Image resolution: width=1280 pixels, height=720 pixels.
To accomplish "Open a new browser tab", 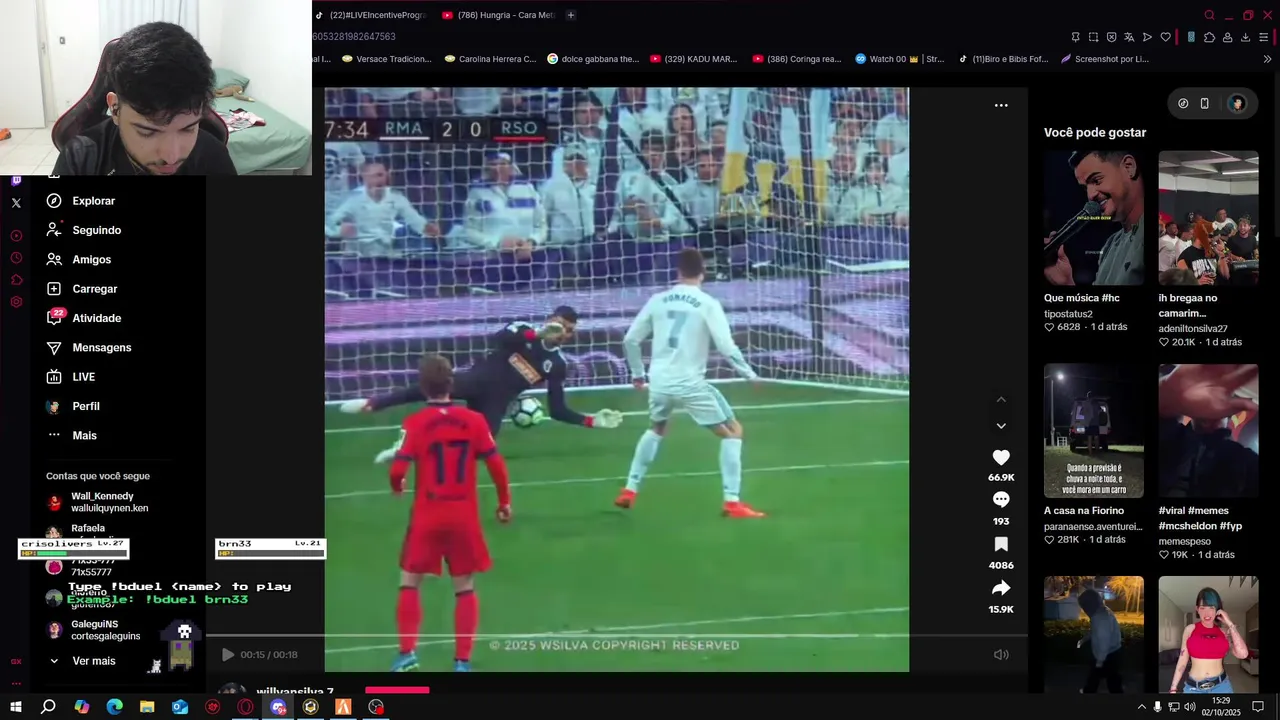I will click(571, 15).
